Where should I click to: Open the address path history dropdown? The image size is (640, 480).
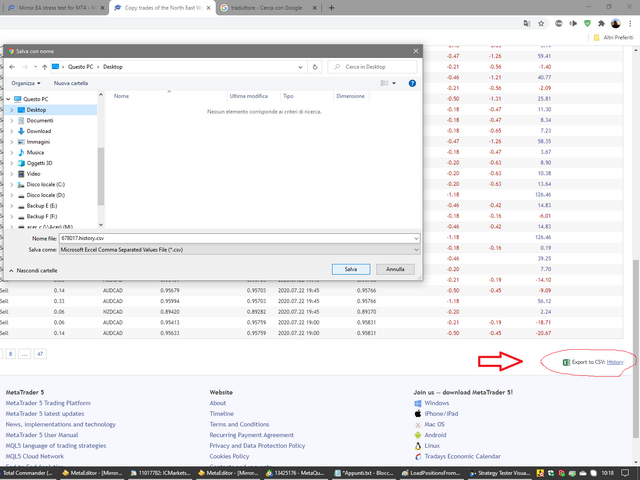300,67
